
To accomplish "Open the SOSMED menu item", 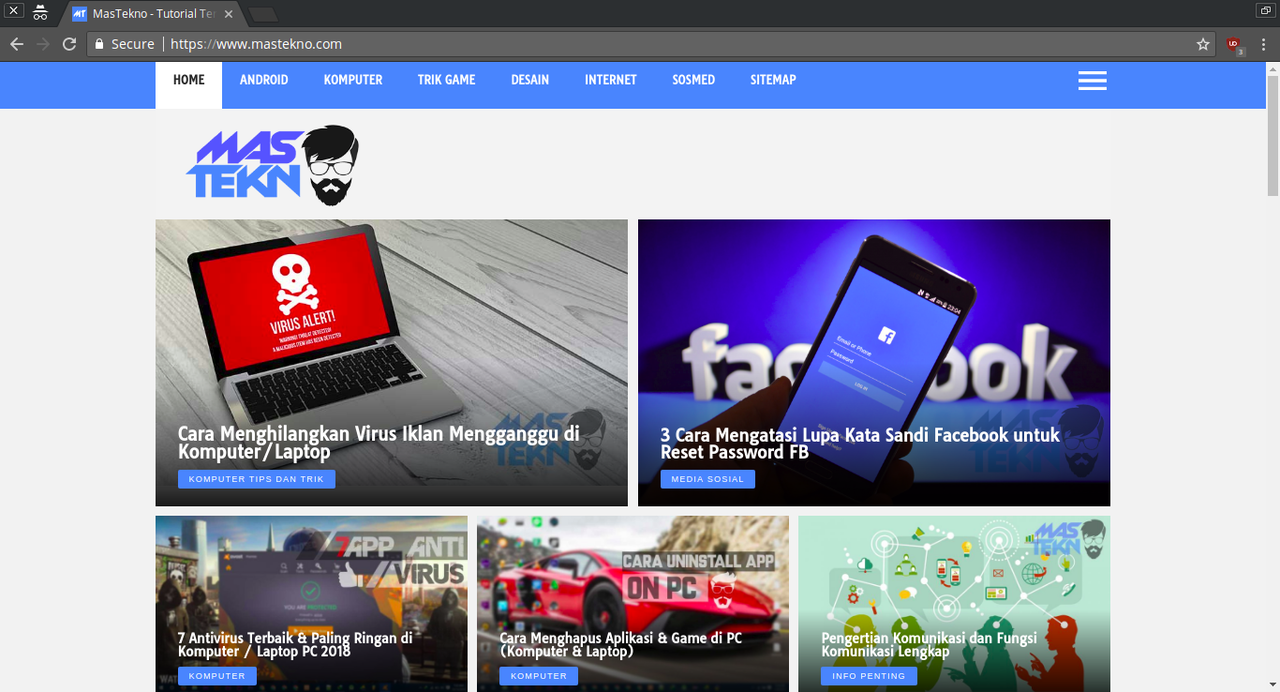I will coord(693,80).
